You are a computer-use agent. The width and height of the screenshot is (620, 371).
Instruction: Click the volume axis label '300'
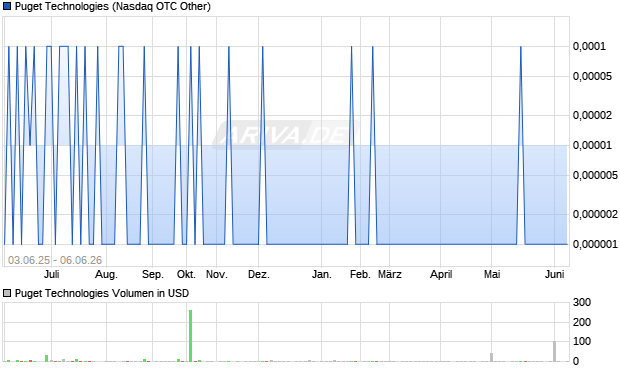(x=582, y=303)
